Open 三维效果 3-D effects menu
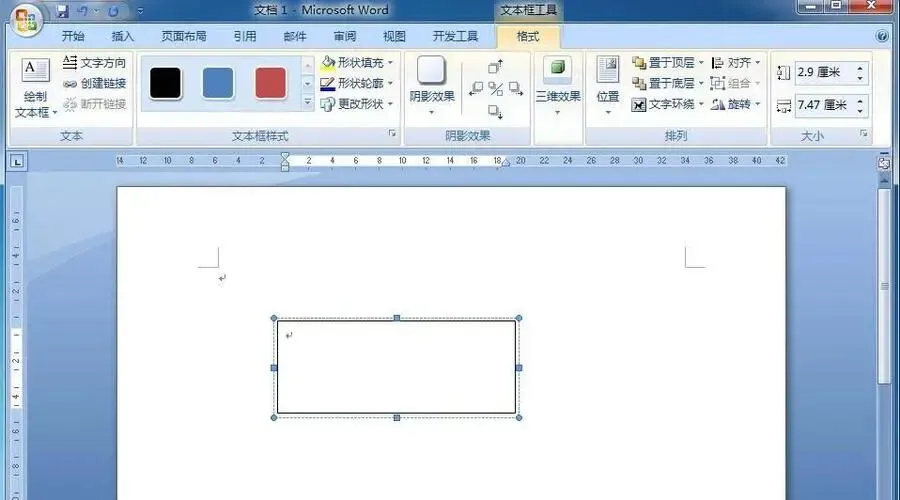 (558, 85)
